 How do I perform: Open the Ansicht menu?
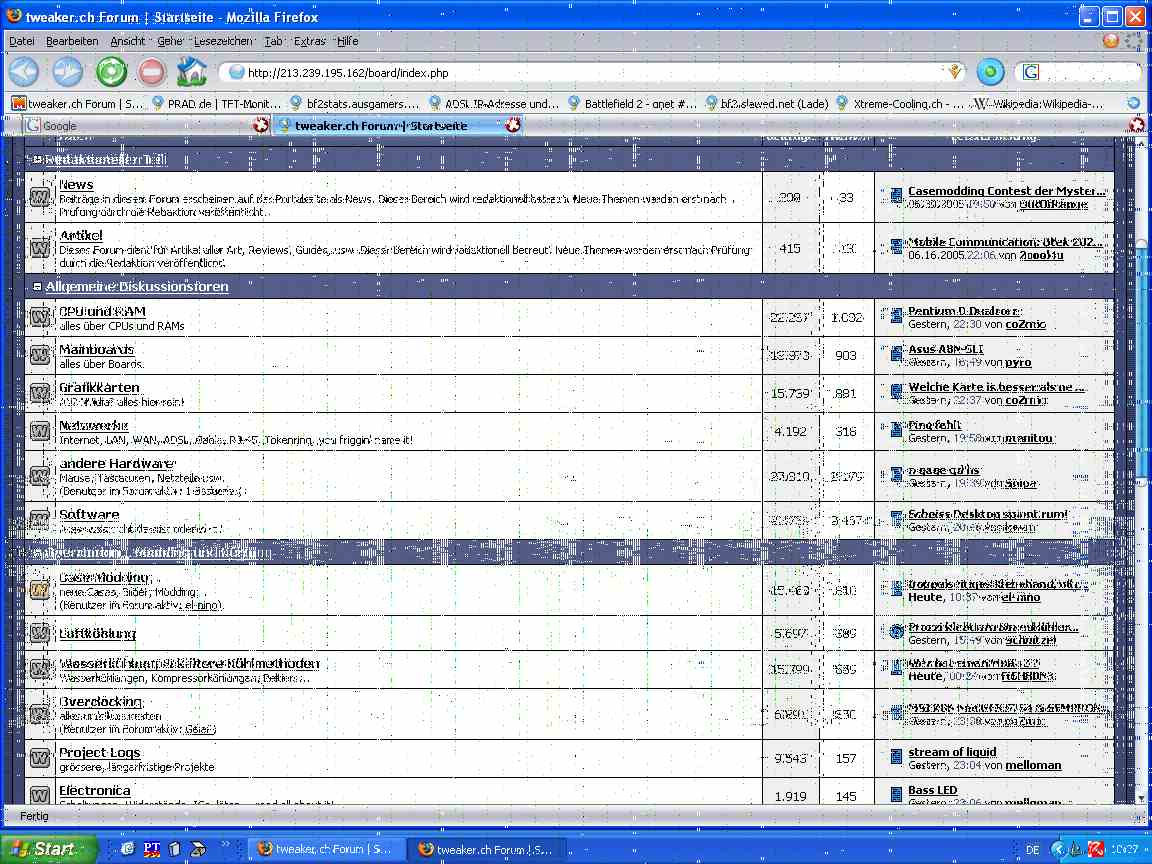click(x=128, y=41)
